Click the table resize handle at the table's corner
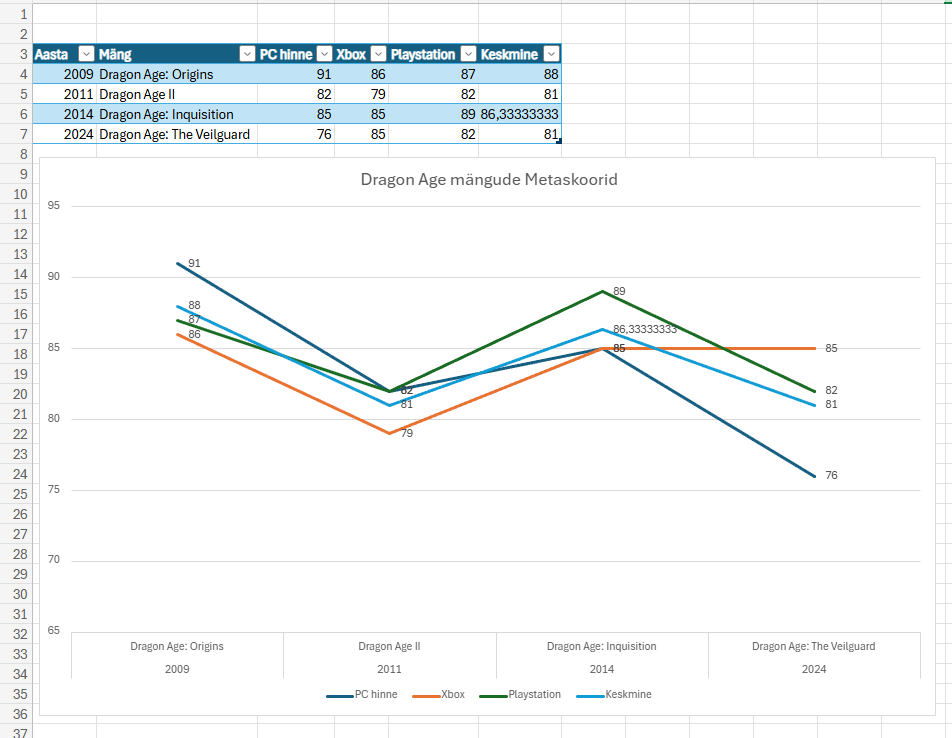Screen dimensions: 952x738 559,141
